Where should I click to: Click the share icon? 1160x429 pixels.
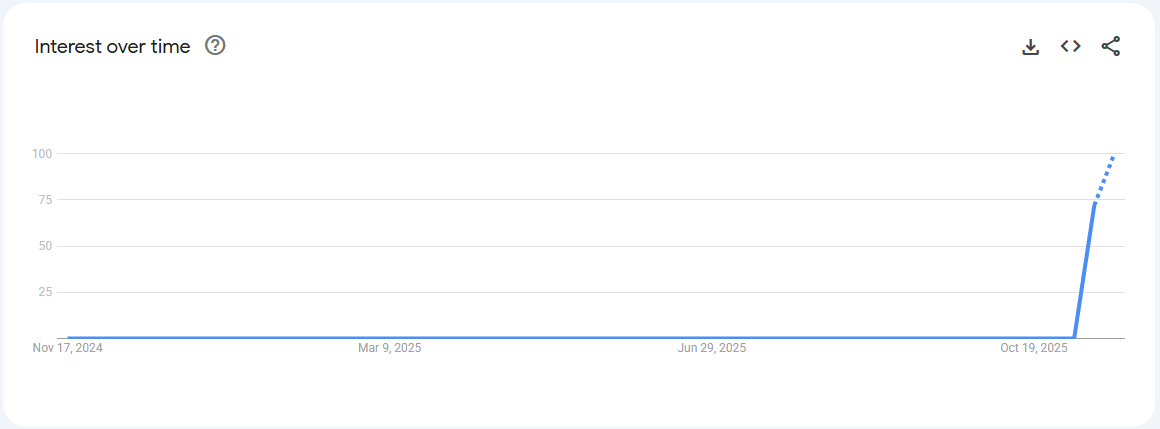tap(1110, 46)
